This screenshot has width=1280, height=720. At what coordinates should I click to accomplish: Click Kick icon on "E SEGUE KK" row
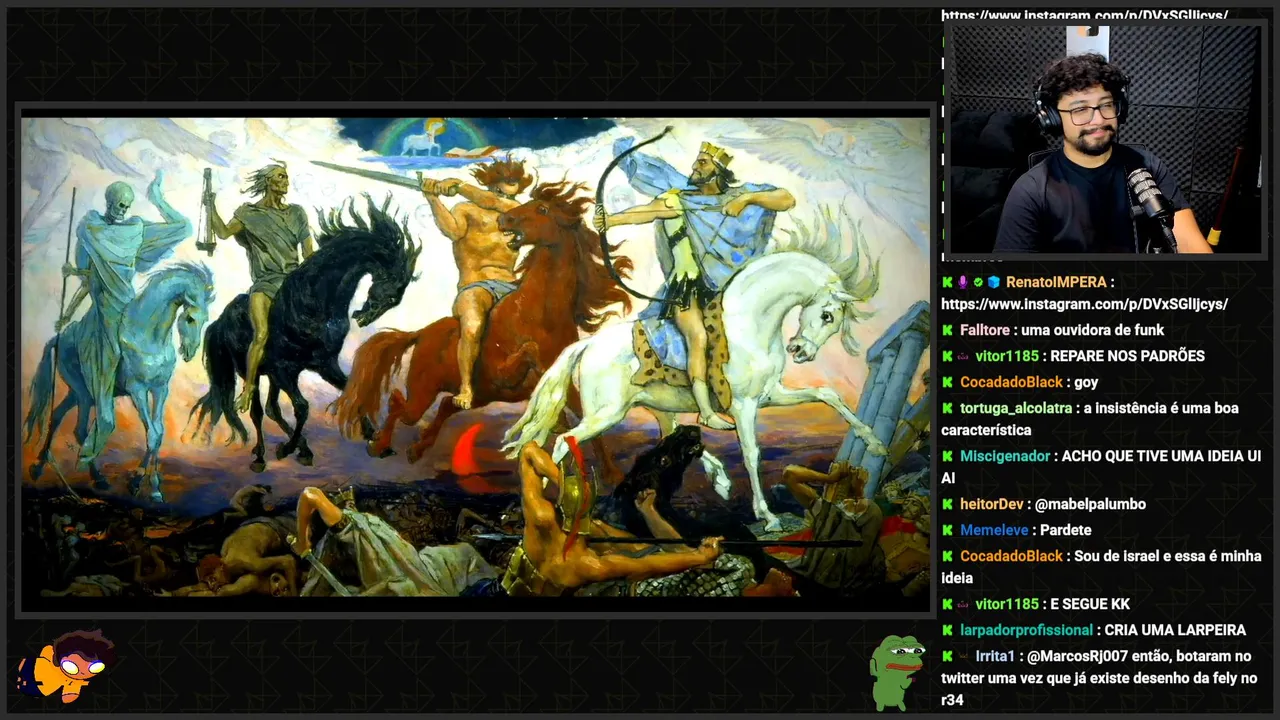point(947,604)
